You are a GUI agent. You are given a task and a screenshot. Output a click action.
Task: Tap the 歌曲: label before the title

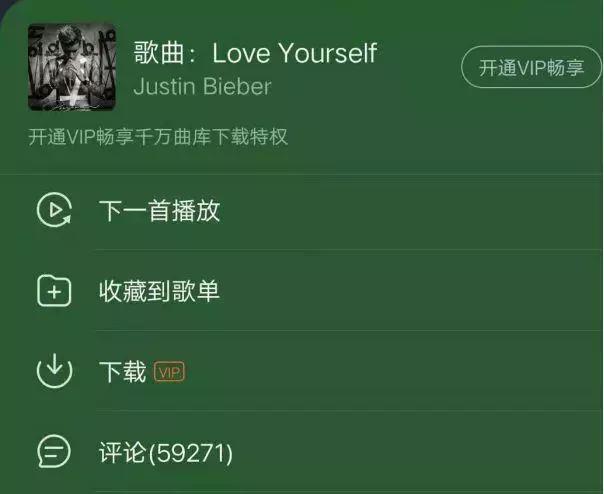click(165, 53)
